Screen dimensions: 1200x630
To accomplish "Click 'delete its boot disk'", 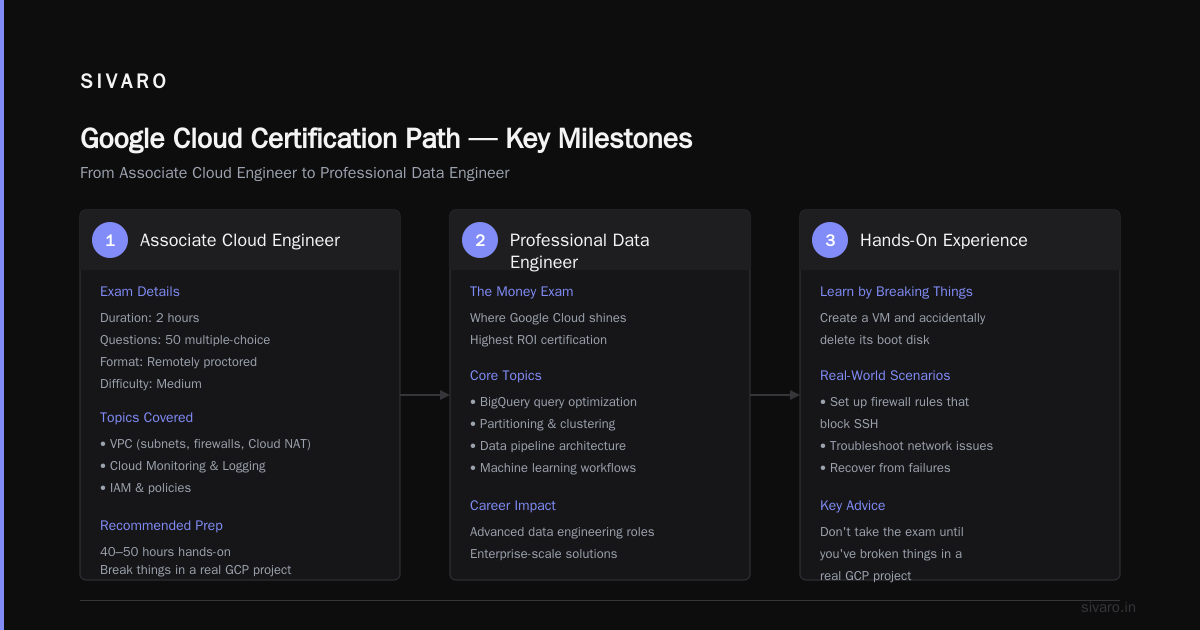I will [877, 340].
